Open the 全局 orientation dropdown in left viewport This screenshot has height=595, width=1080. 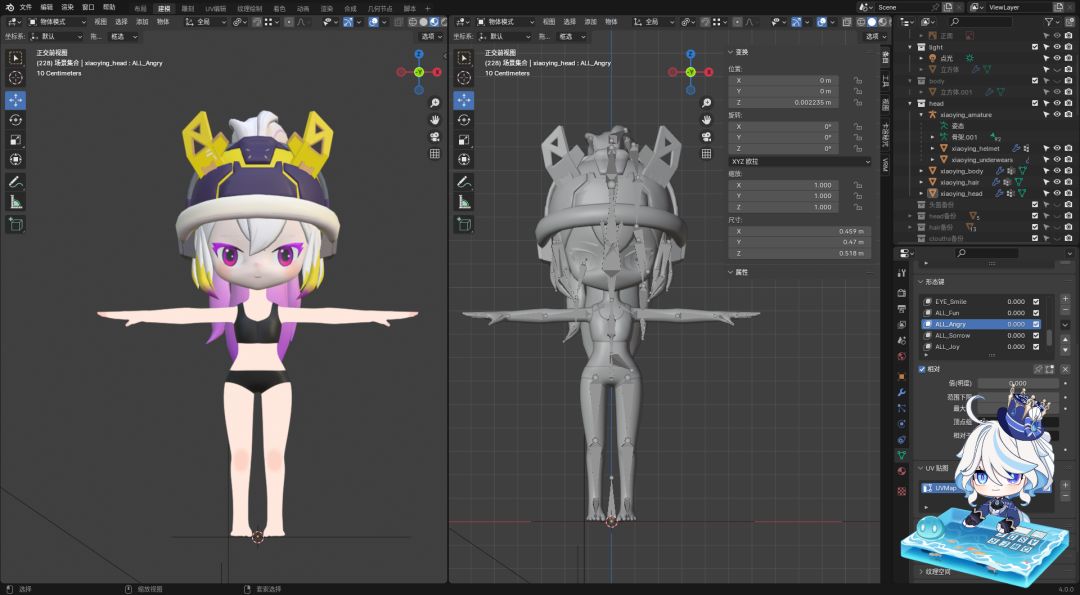point(207,22)
